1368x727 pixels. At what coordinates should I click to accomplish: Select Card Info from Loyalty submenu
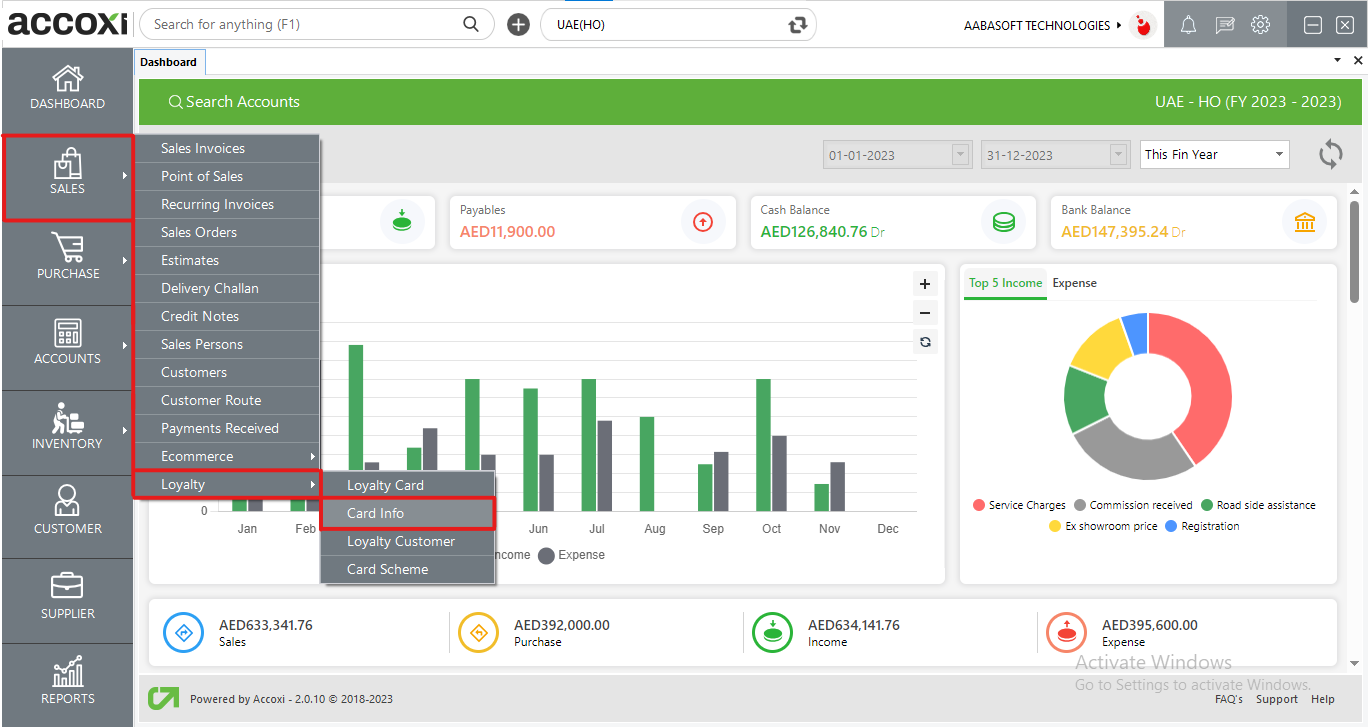coord(407,513)
